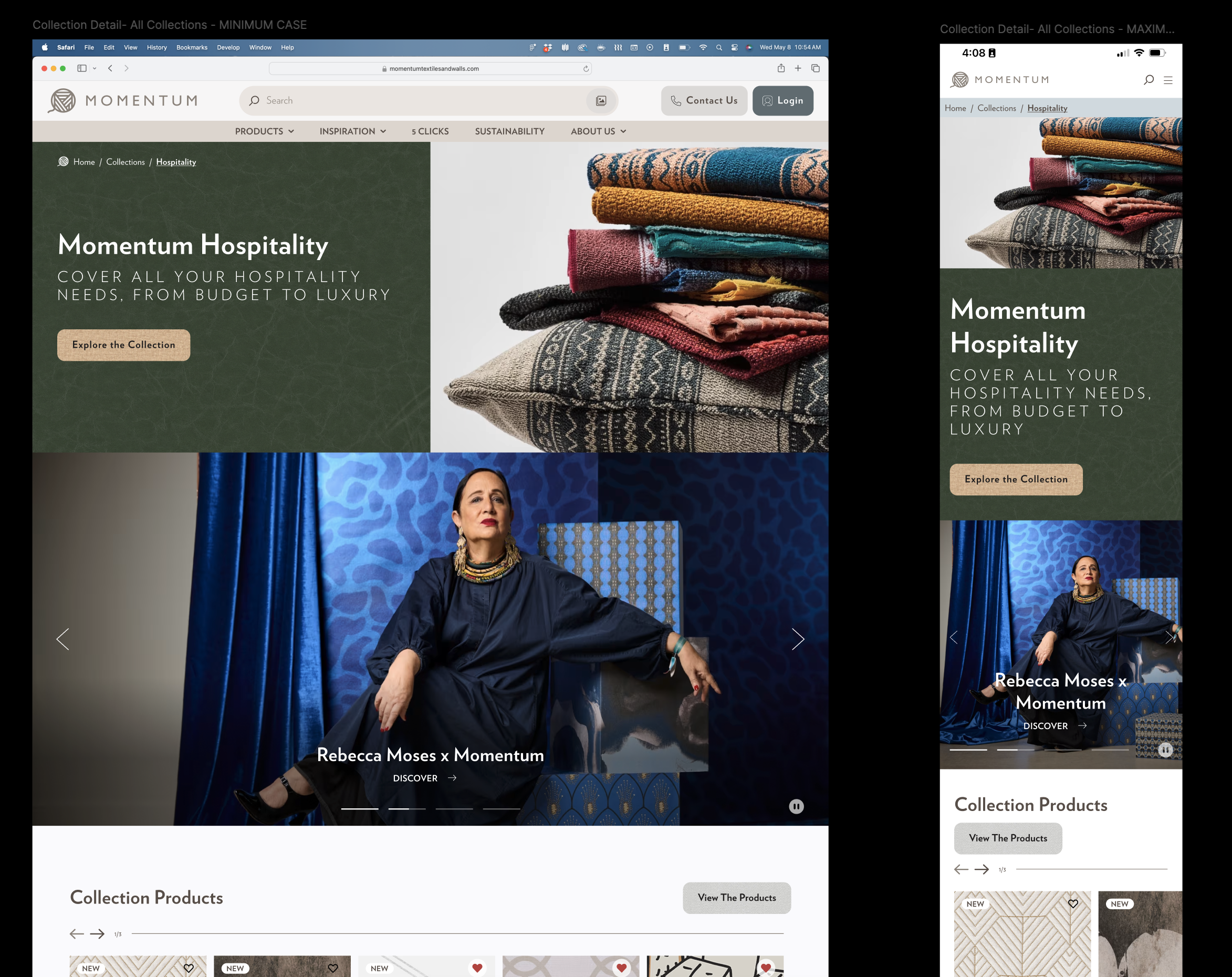Viewport: 1232px width, 977px height.
Task: Expand the ABOUT US navigation dropdown
Action: point(598,131)
